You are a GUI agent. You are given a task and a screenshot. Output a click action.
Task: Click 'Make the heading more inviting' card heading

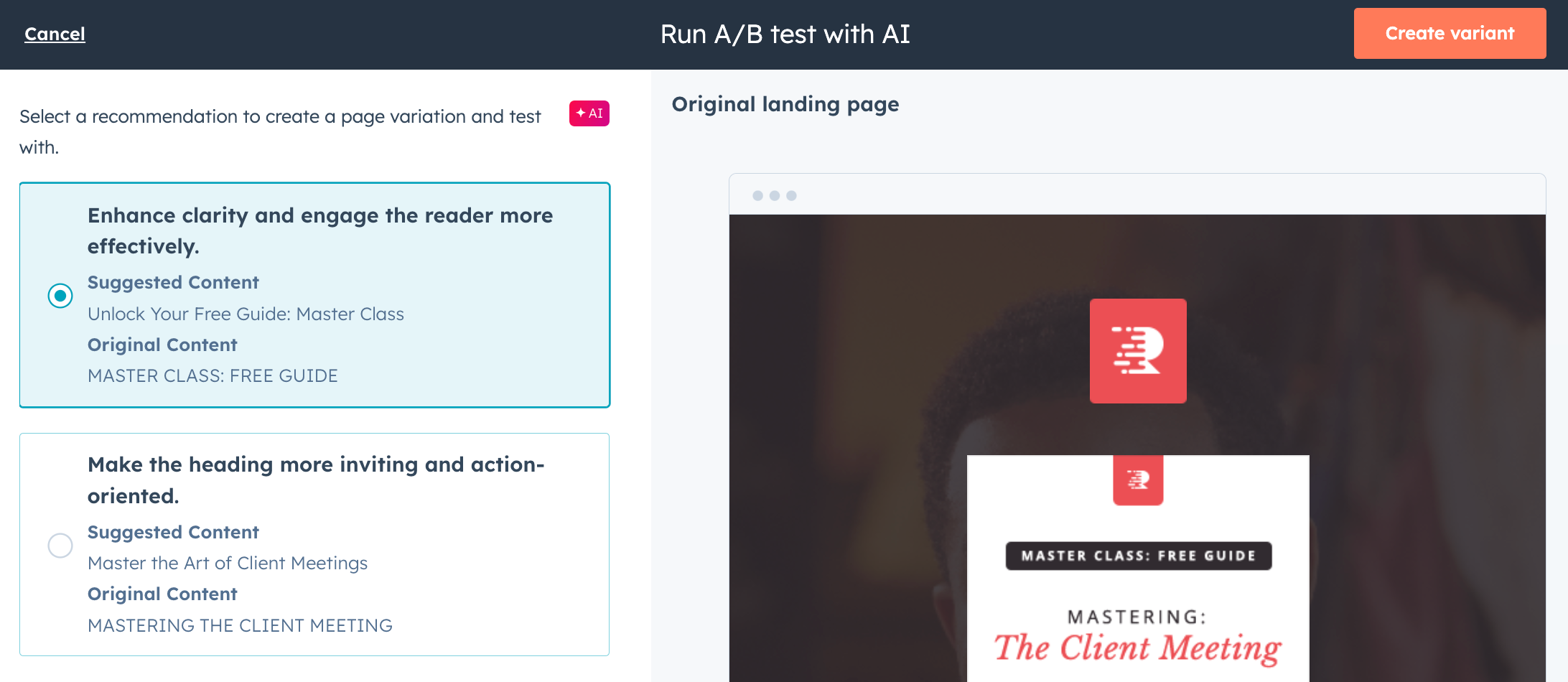pos(316,480)
